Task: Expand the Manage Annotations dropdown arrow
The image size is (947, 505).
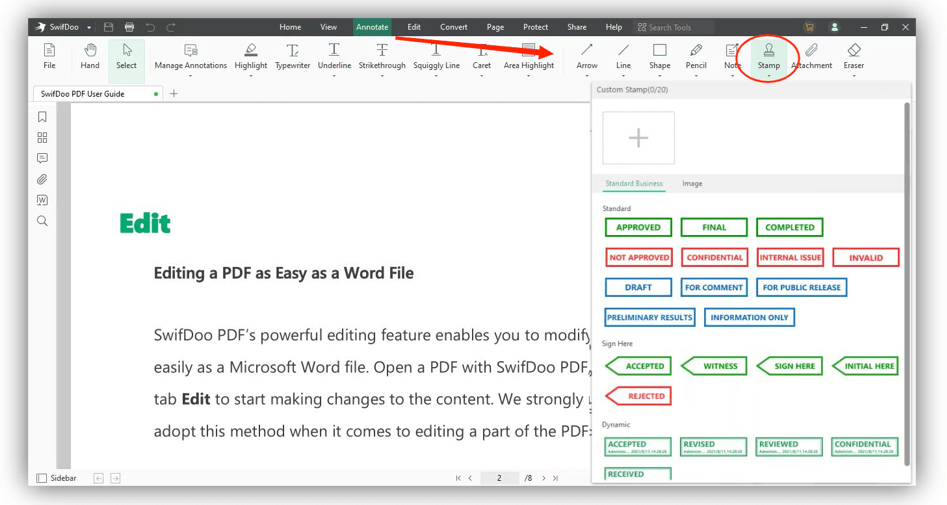Action: [x=190, y=76]
